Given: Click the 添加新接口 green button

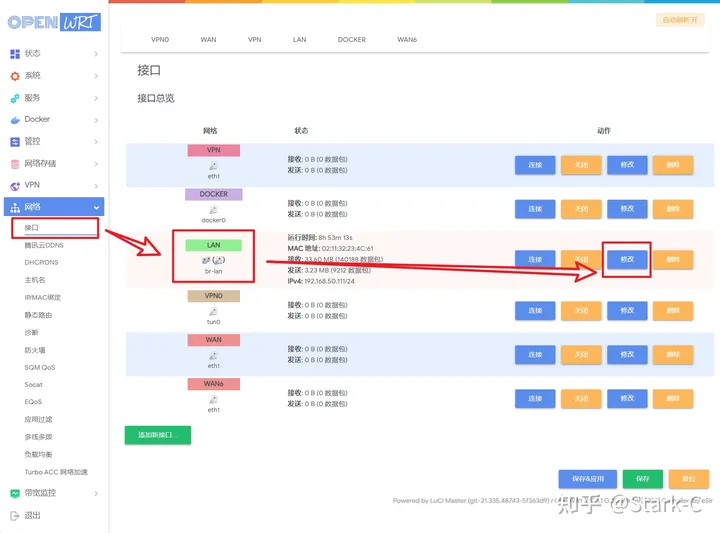Looking at the screenshot, I should point(158,435).
